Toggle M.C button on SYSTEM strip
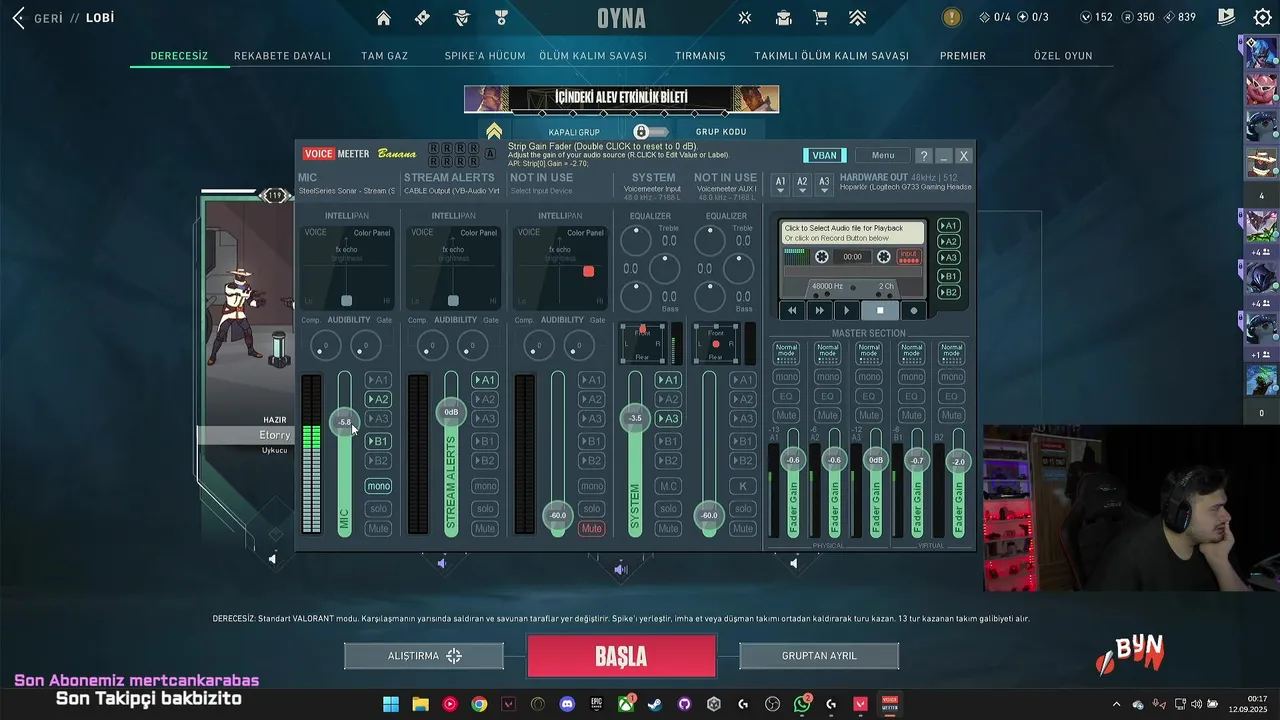This screenshot has width=1280, height=720. tap(668, 486)
